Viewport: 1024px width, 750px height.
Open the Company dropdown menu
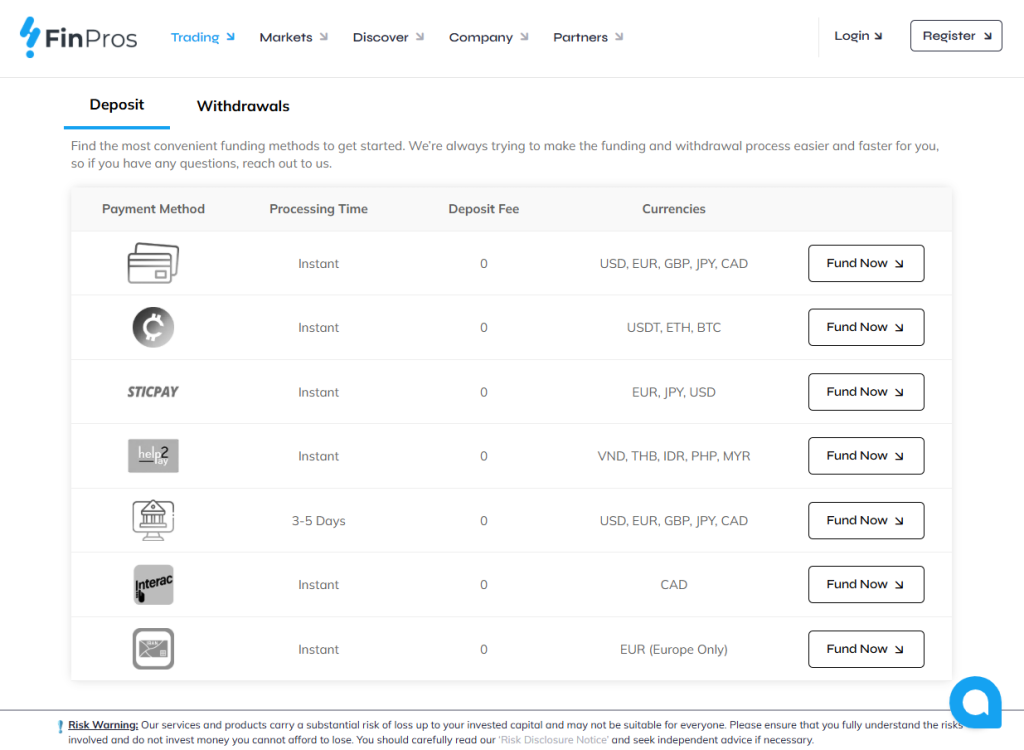pyautogui.click(x=488, y=37)
